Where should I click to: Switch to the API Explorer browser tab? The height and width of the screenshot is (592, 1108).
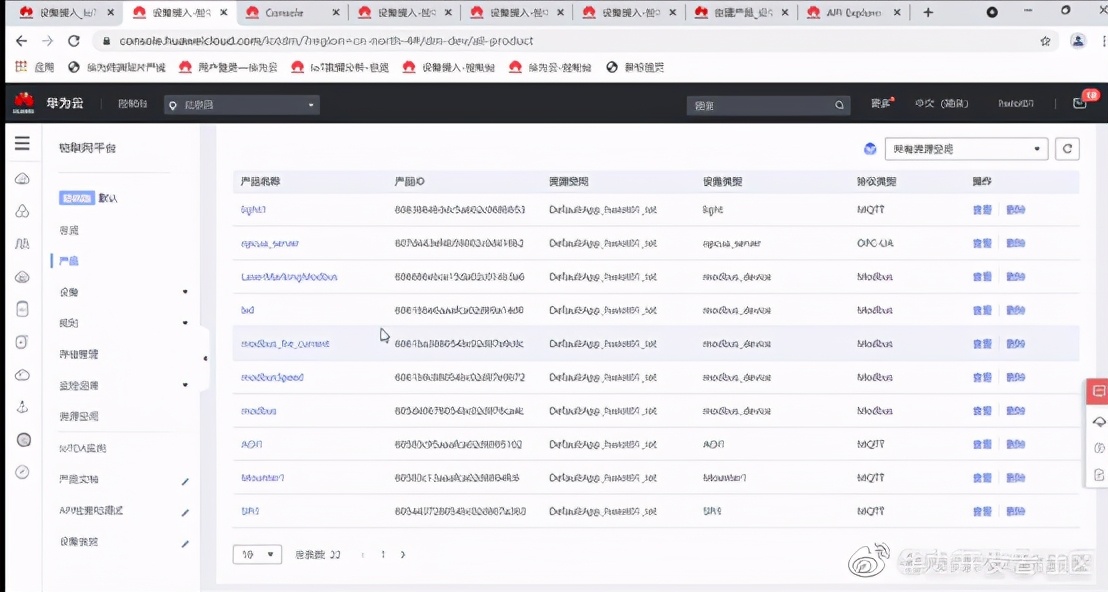point(853,13)
